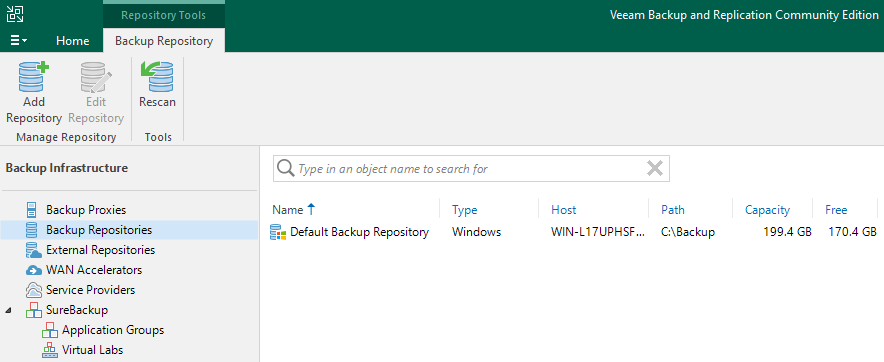Viewport: 884px width, 362px height.
Task: Clear the search with the X button
Action: point(655,168)
